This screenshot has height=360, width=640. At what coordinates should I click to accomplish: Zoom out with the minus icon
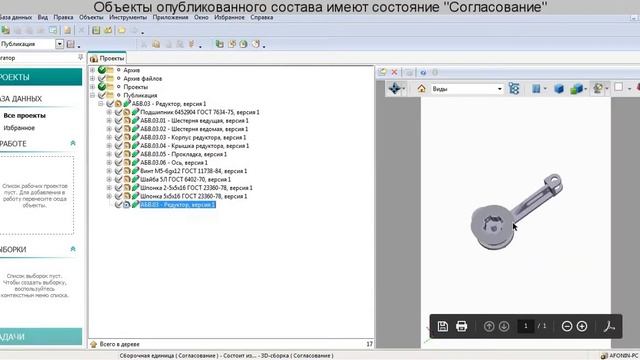567,326
